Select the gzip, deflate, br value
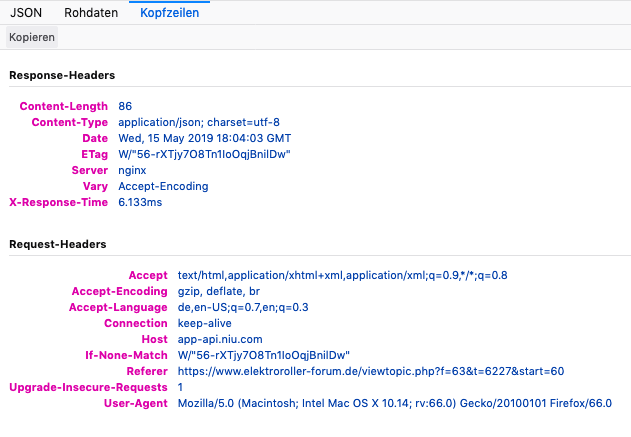The image size is (631, 437). pos(218,291)
